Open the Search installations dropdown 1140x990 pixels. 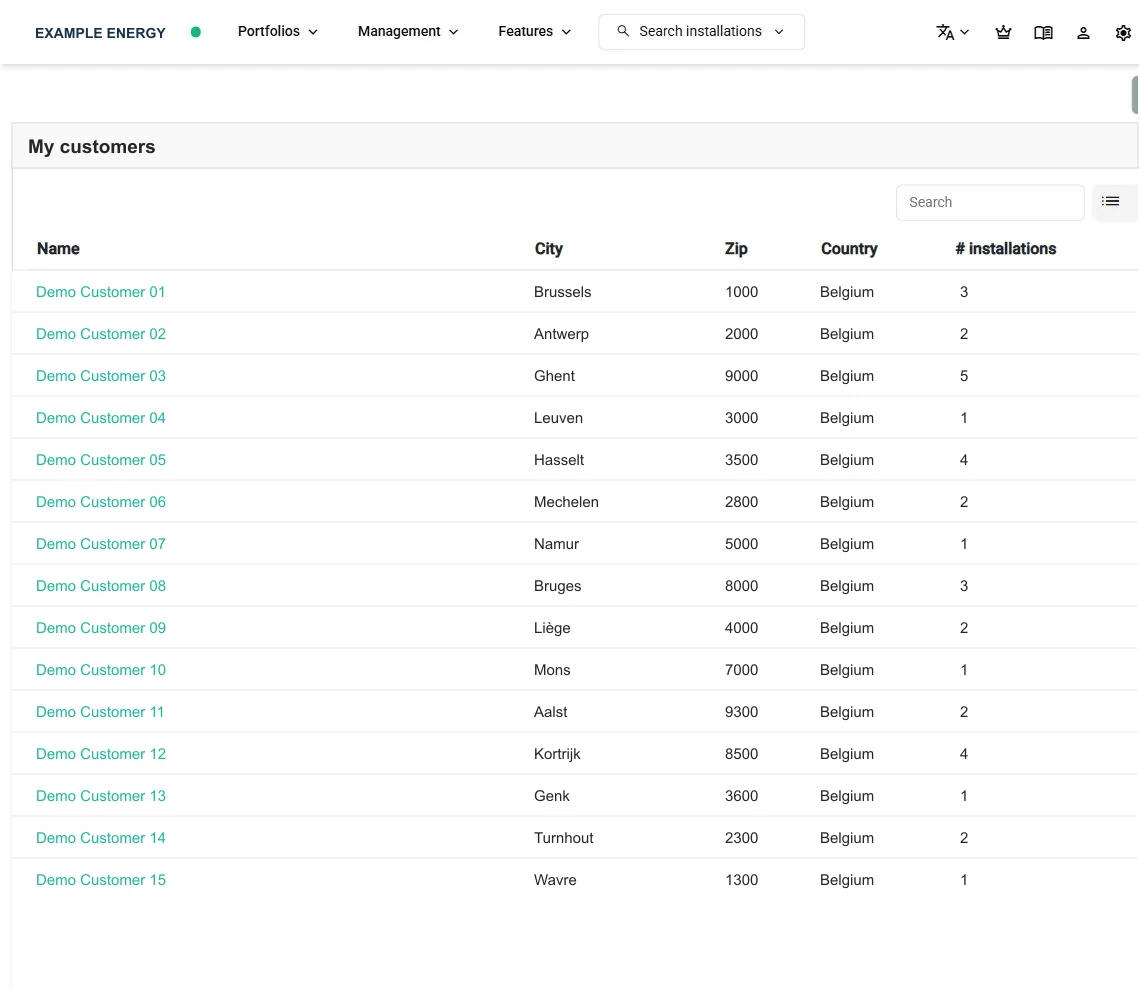coord(701,32)
